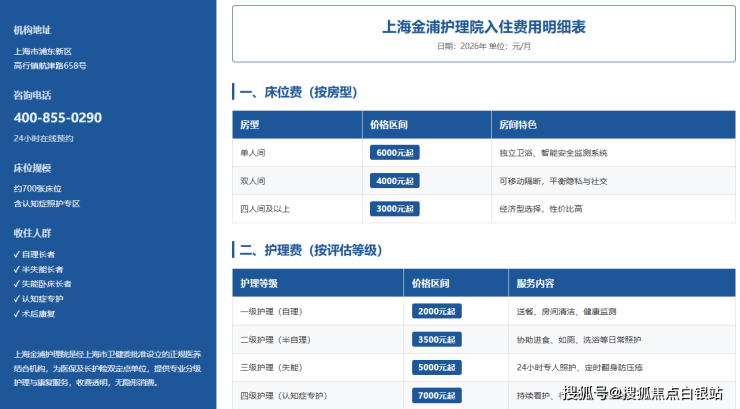Viewport: 740px width, 409px height.
Task: Click the 24小时在线预约 text
Action: [x=43, y=138]
